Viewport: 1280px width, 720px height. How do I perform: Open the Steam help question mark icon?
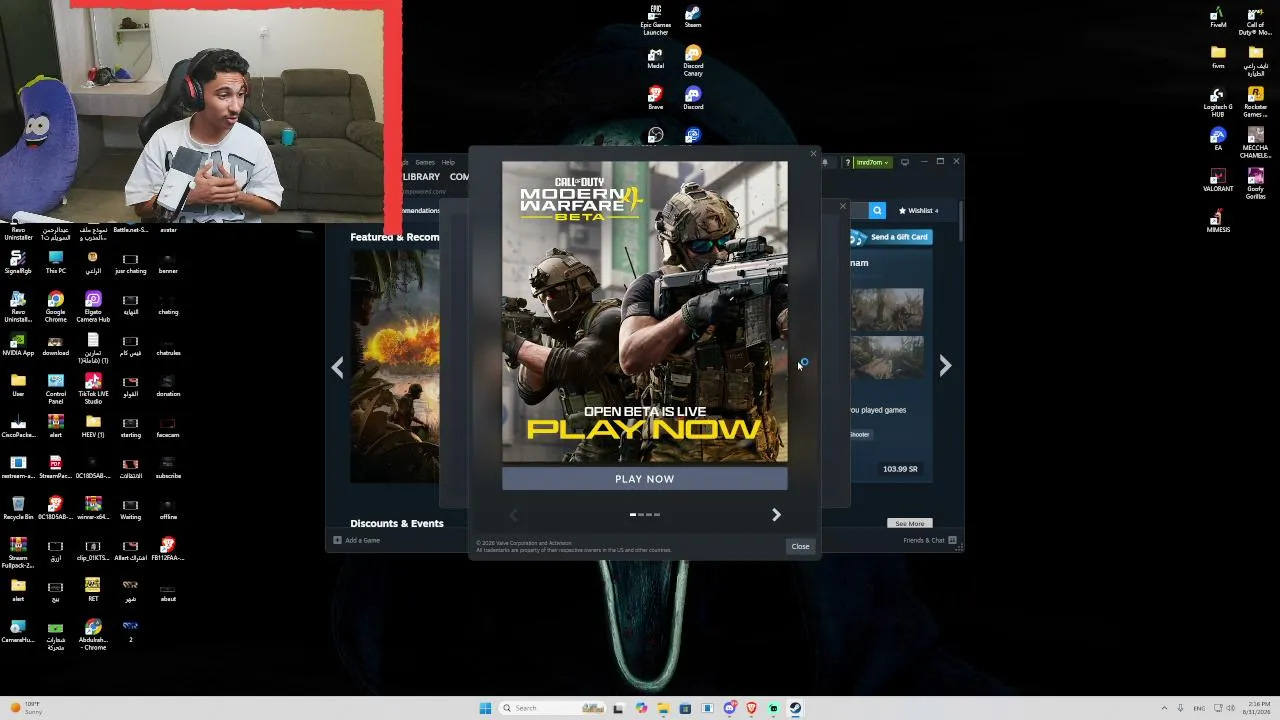[x=848, y=162]
